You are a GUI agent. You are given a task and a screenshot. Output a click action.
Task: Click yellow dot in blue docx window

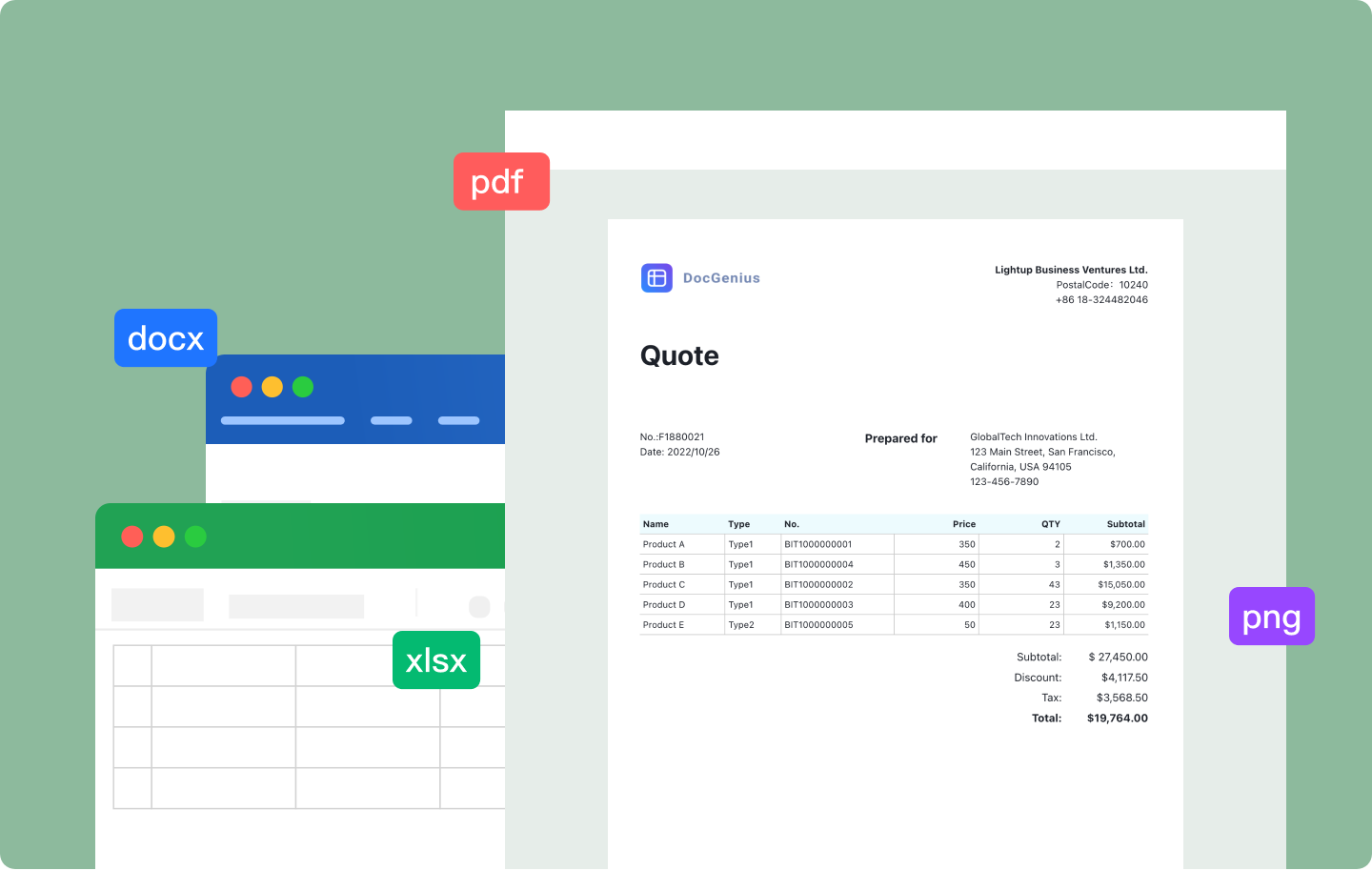pyautogui.click(x=272, y=387)
